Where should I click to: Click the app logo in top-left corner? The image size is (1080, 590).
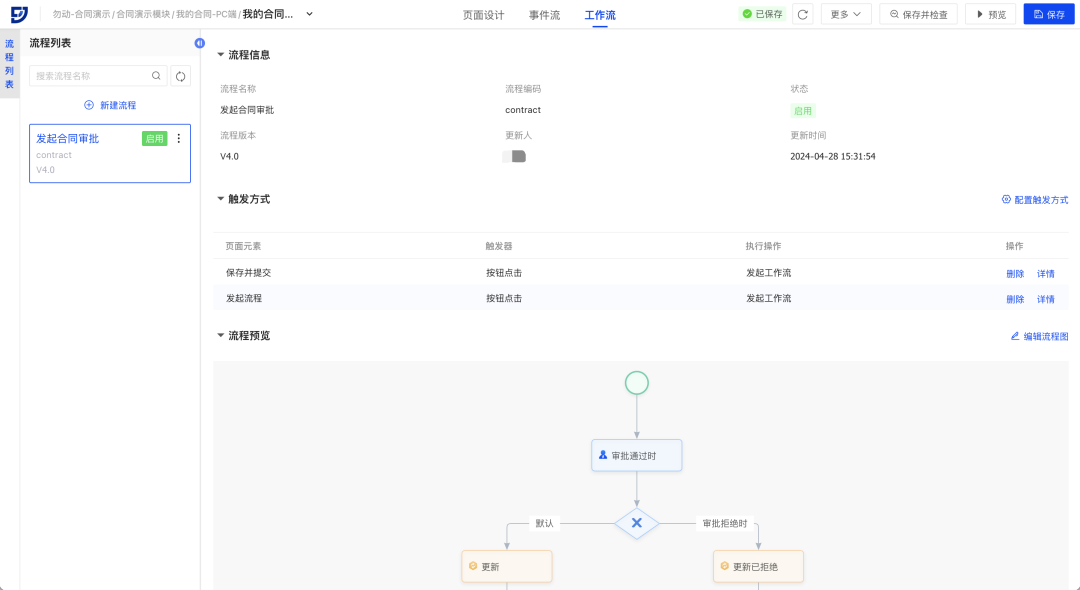19,14
